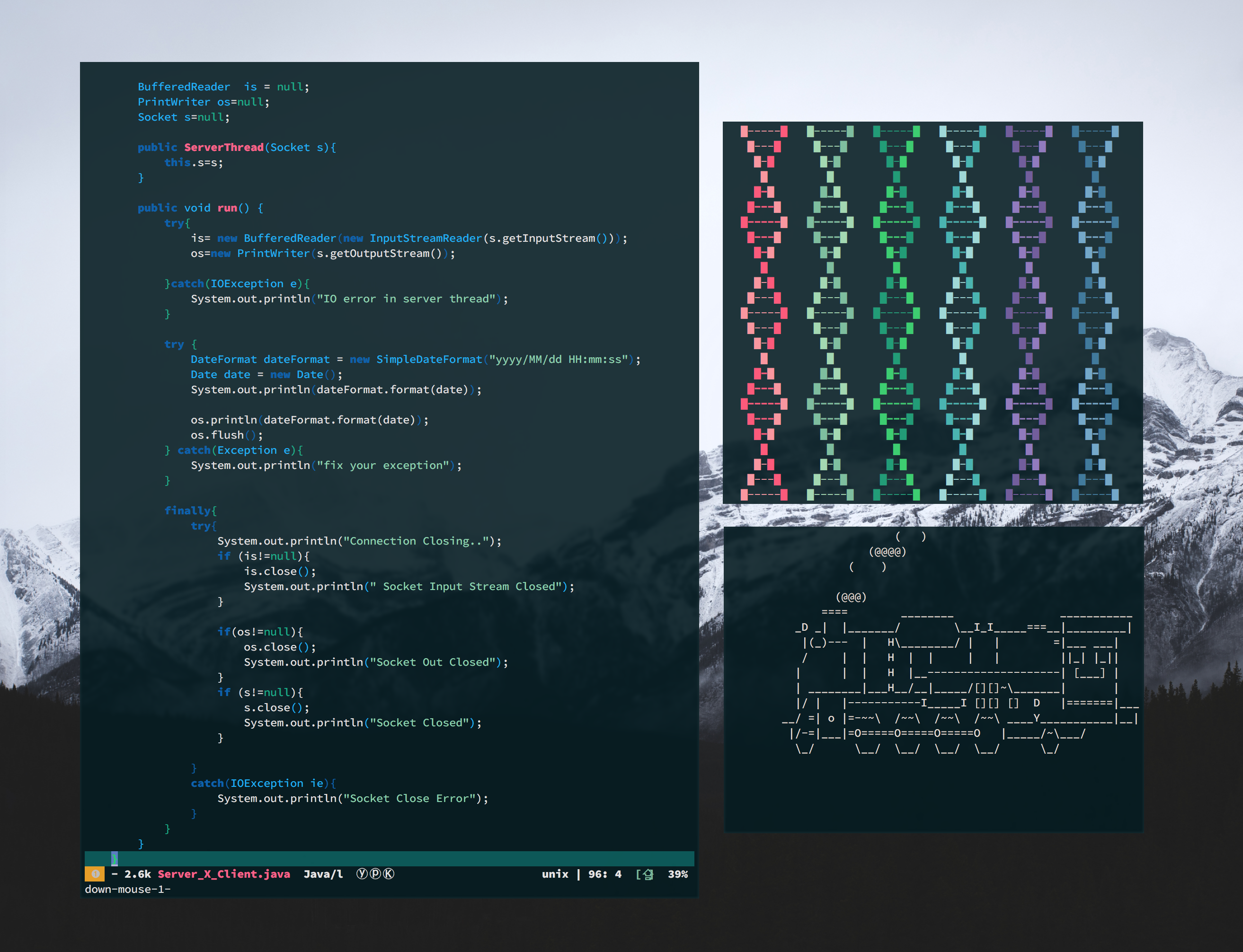Place cursor on ServerThread constructor name
The image size is (1243, 952).
coord(224,147)
